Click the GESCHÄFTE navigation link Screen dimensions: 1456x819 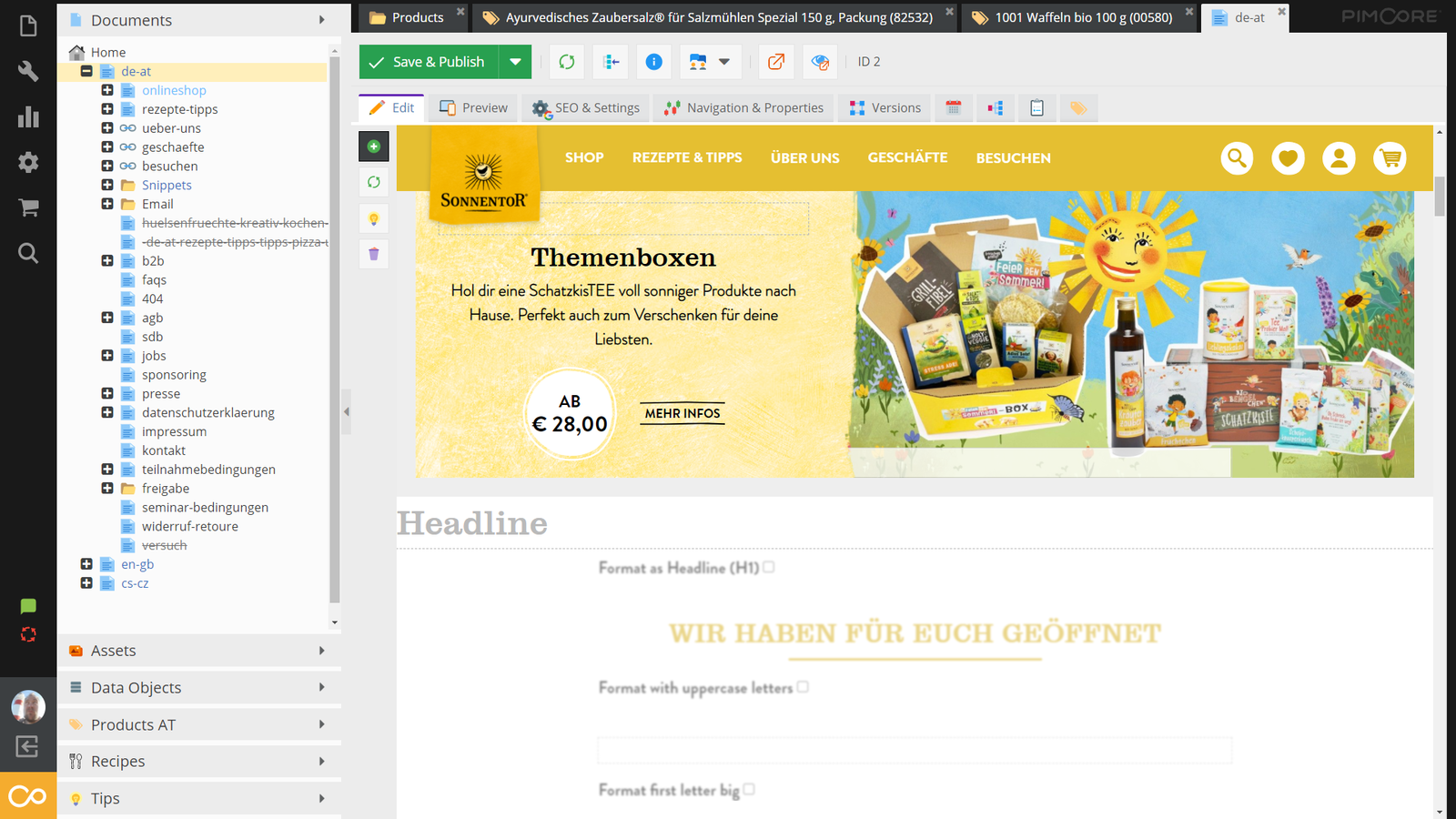pyautogui.click(x=907, y=158)
